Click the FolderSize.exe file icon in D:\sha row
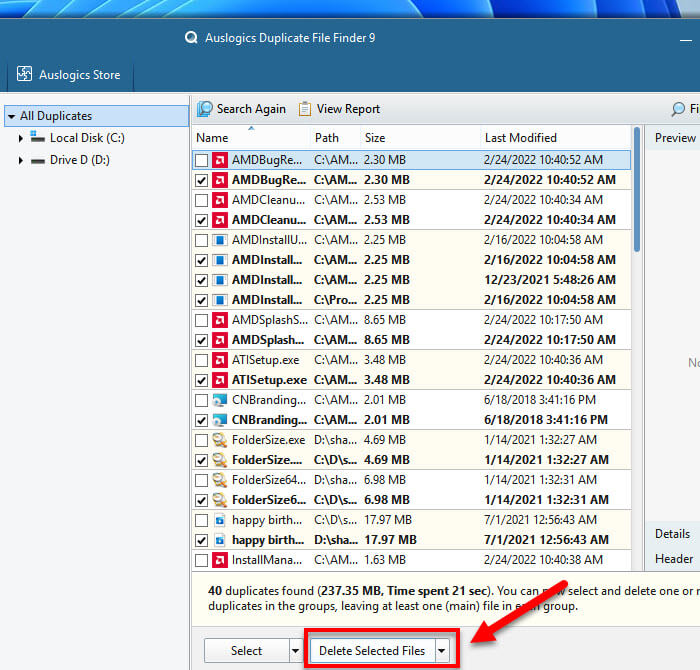This screenshot has width=700, height=670. (219, 440)
